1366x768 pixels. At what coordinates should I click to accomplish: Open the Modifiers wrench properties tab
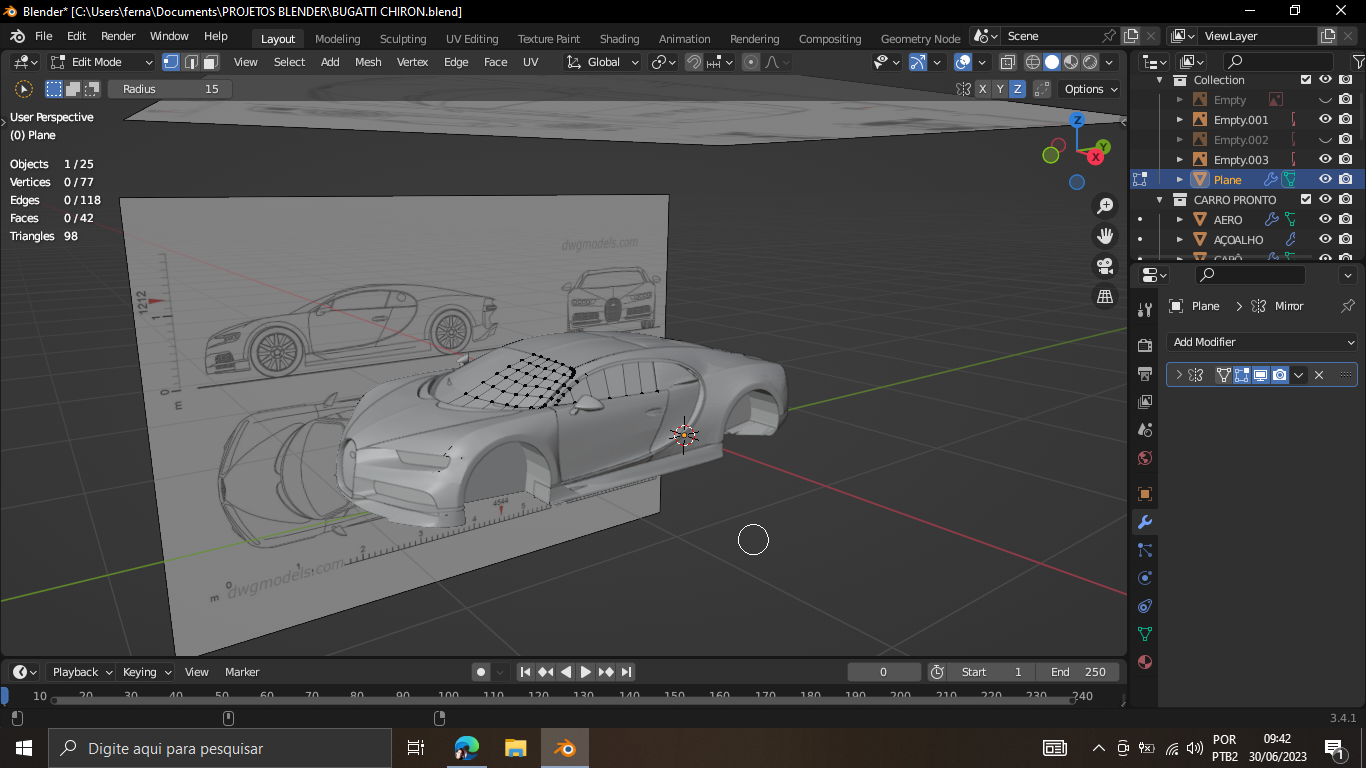(1145, 522)
